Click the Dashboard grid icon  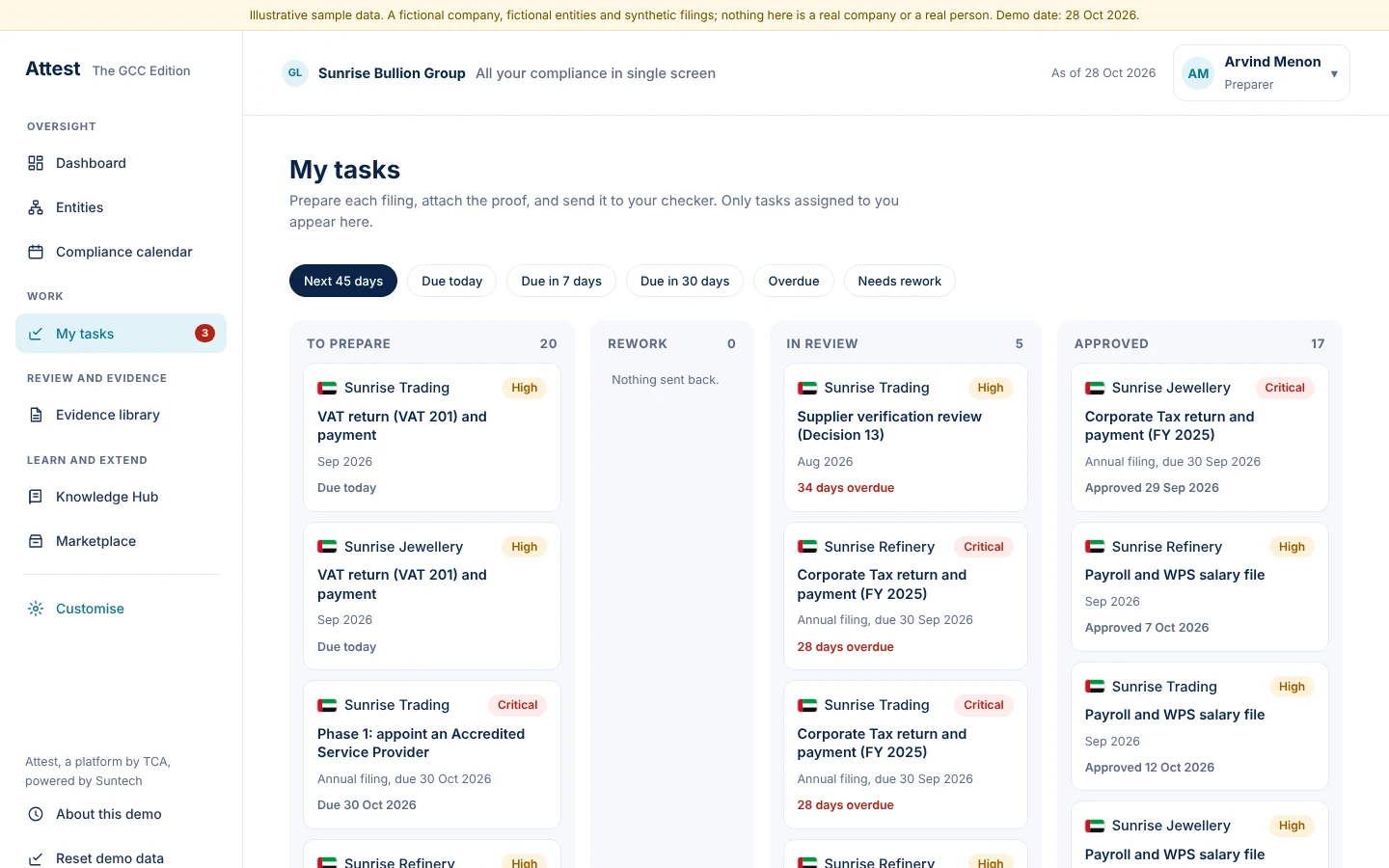pyautogui.click(x=36, y=163)
